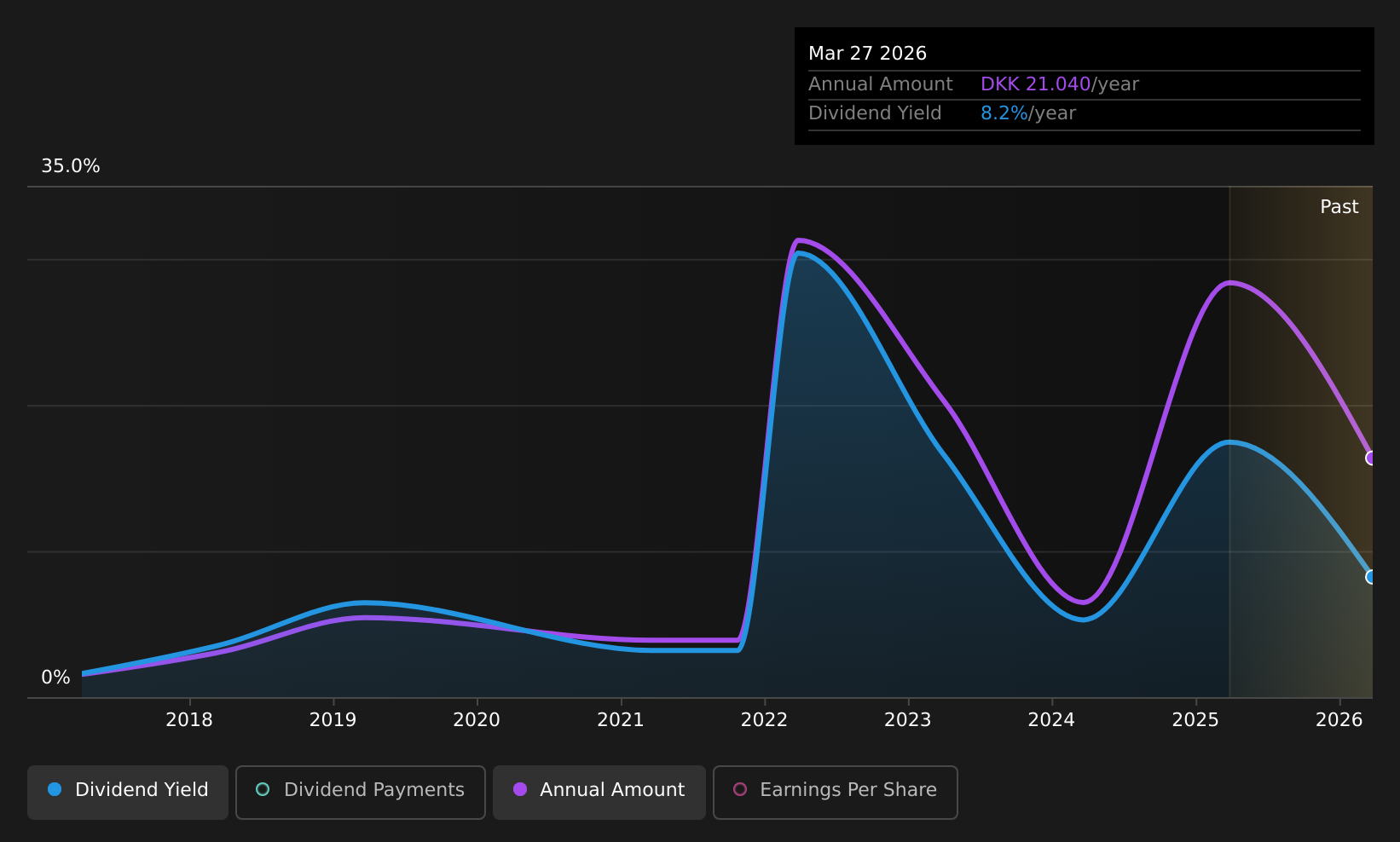The width and height of the screenshot is (1400, 842).
Task: Click the 0% y-axis label
Action: pyautogui.click(x=55, y=678)
